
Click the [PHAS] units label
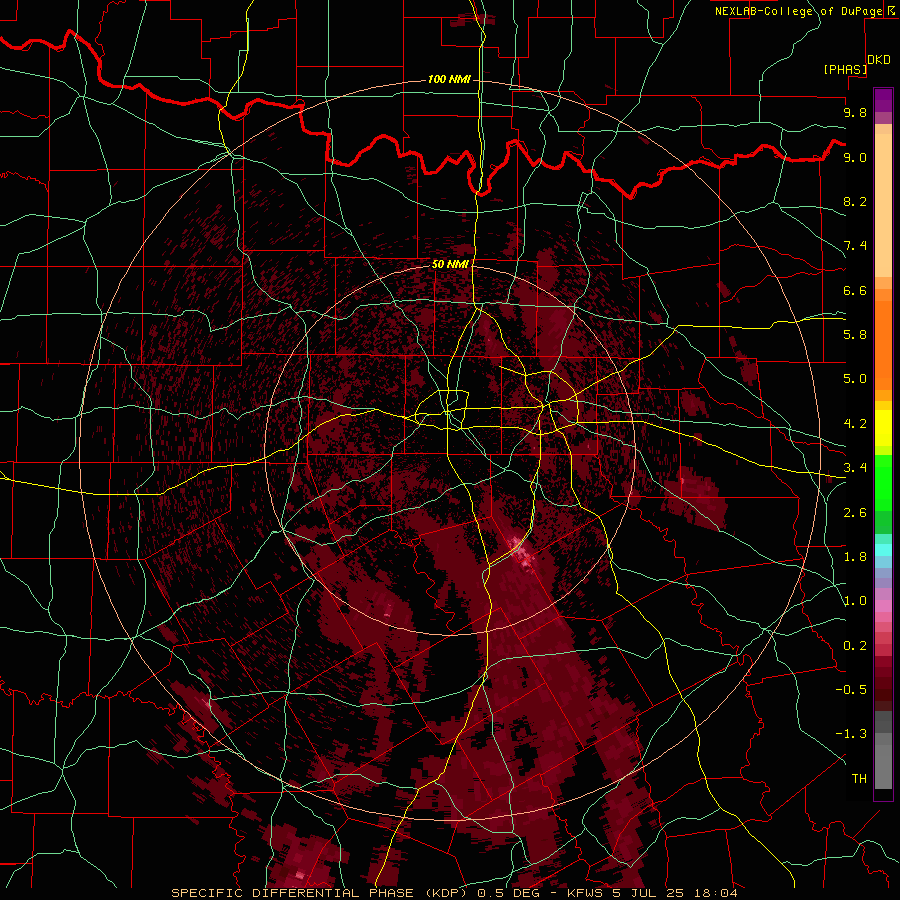click(x=845, y=69)
